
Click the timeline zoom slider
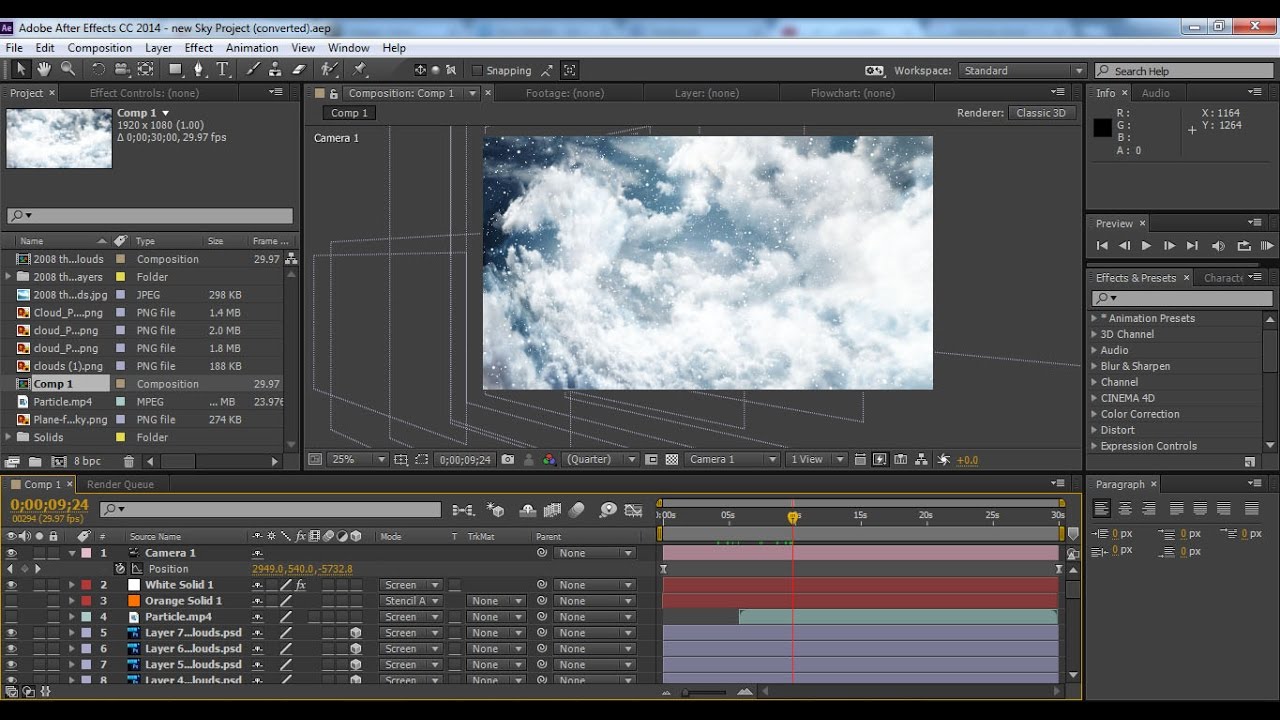click(705, 691)
